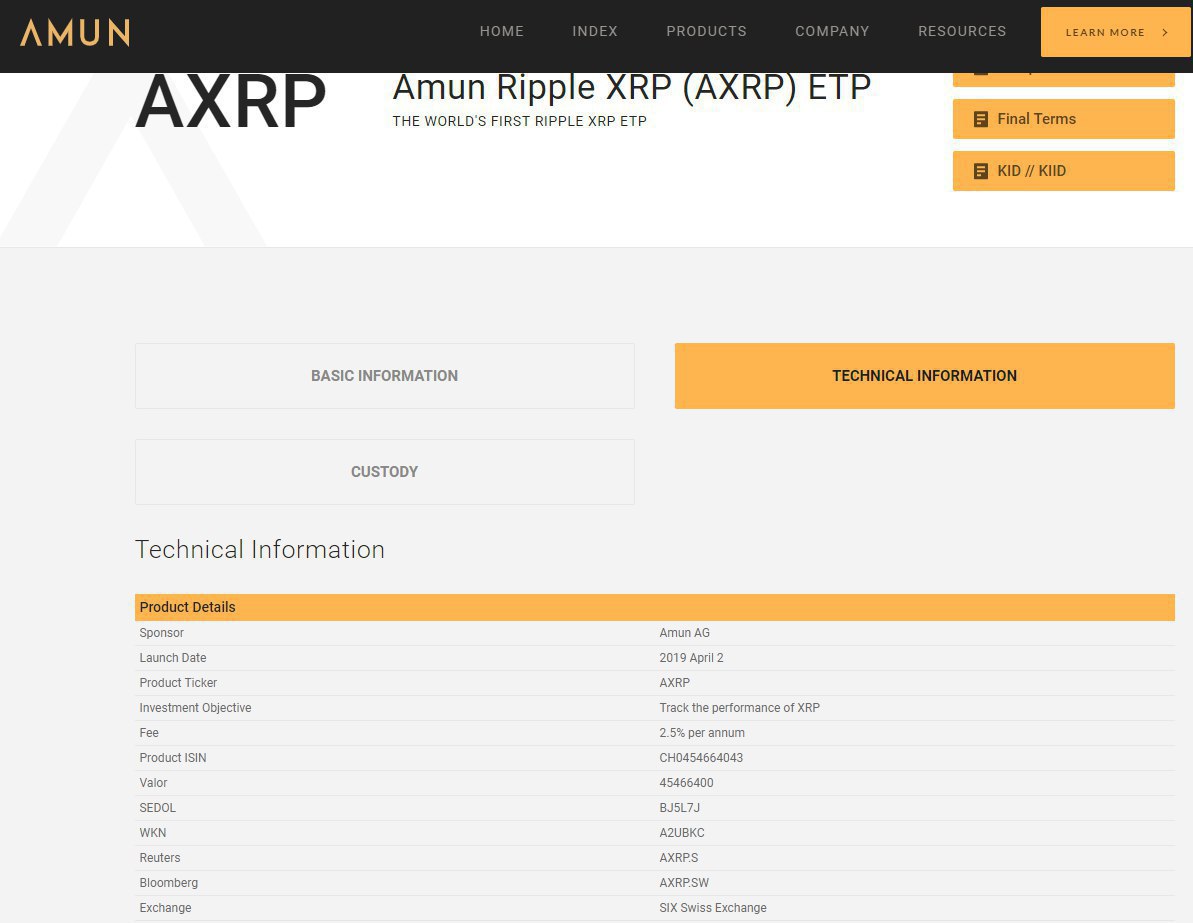
Task: Click the Fee value 2.5% per annum
Action: 701,733
